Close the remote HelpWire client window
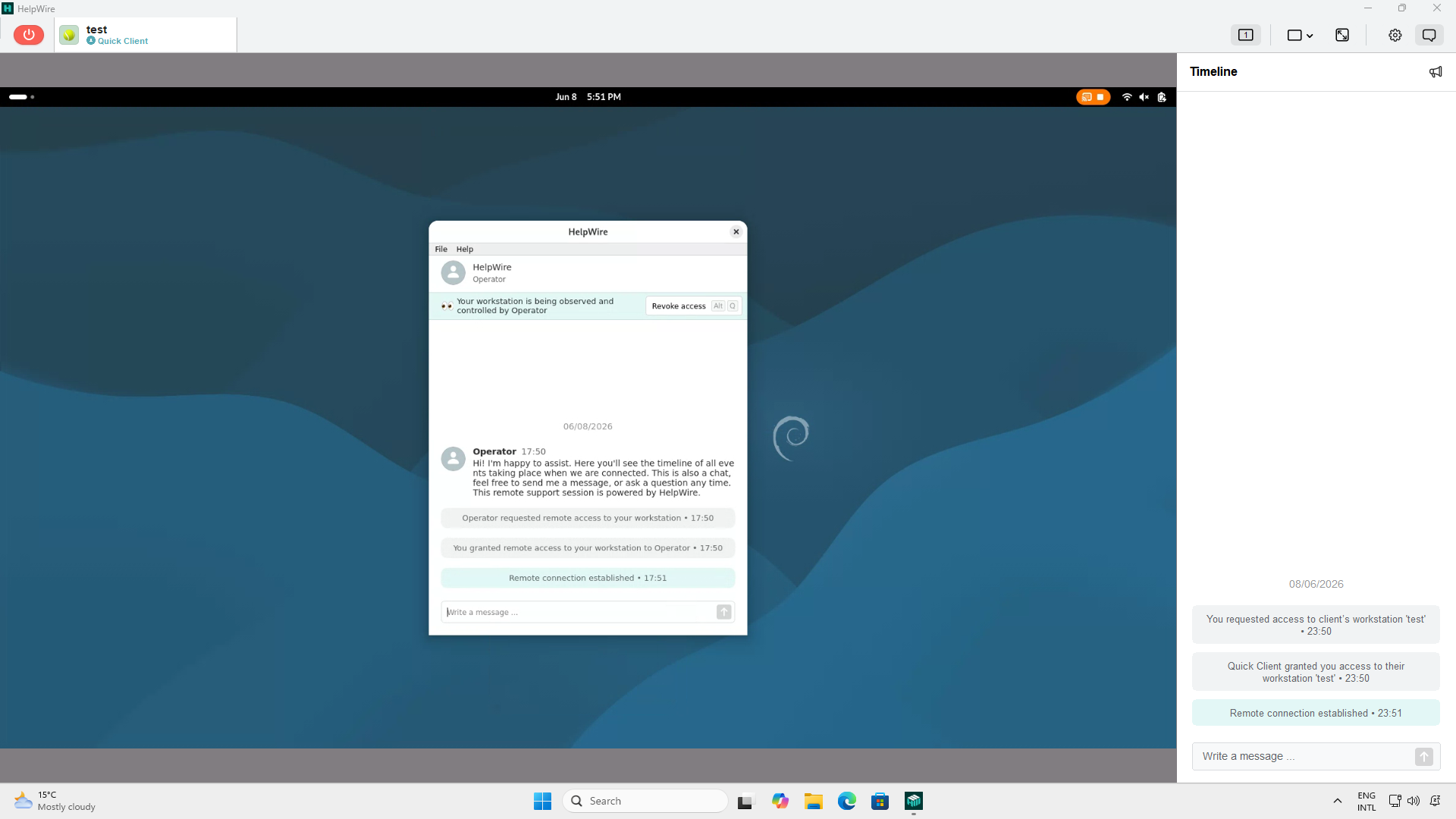The height and width of the screenshot is (819, 1456). (736, 232)
